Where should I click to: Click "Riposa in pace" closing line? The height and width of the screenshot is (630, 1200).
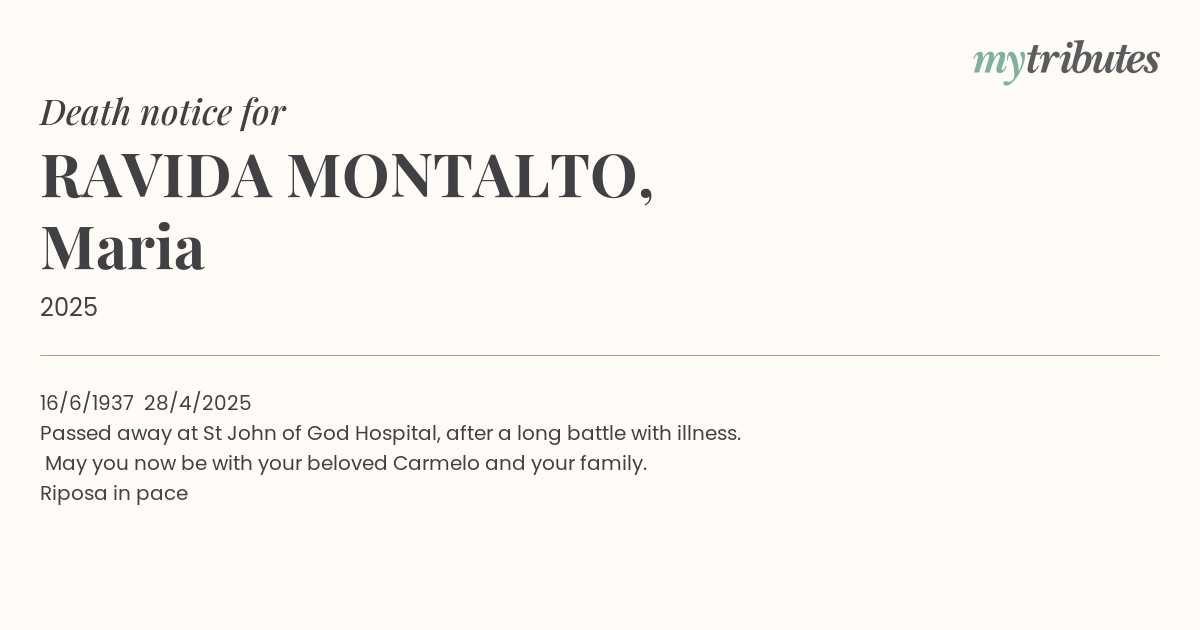click(114, 494)
